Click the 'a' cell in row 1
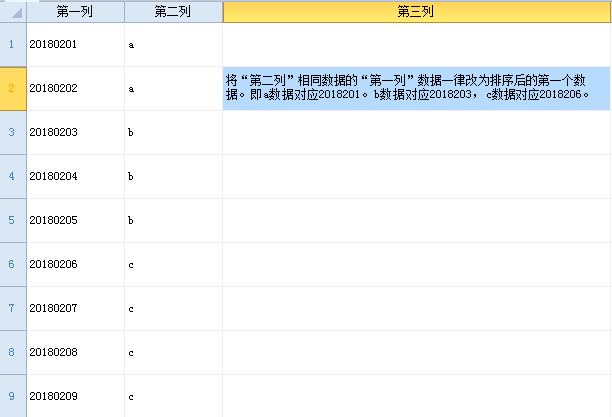Viewport: 612px width, 417px height. click(x=174, y=45)
